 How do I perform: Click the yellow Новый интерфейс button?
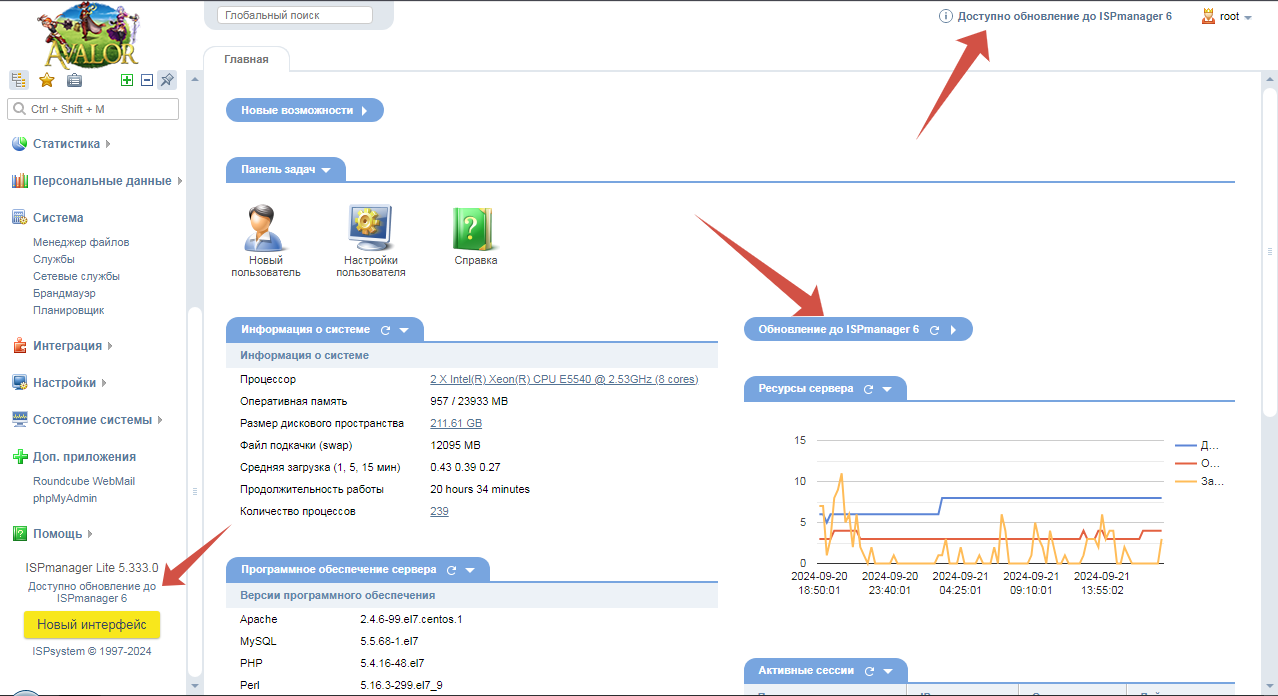click(92, 625)
